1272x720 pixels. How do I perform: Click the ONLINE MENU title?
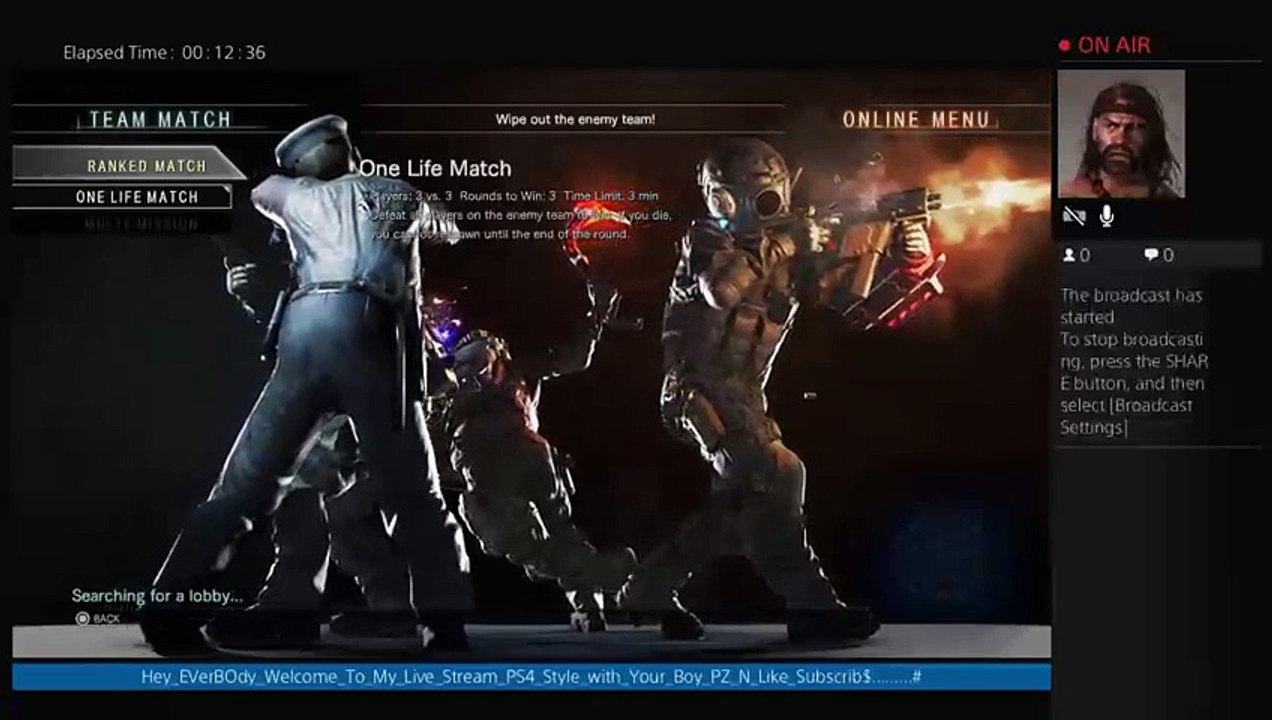pos(916,120)
